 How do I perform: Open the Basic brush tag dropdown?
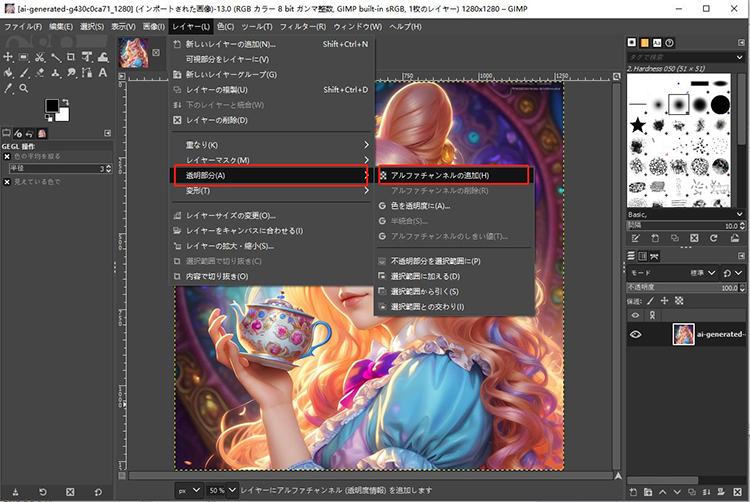[x=740, y=214]
